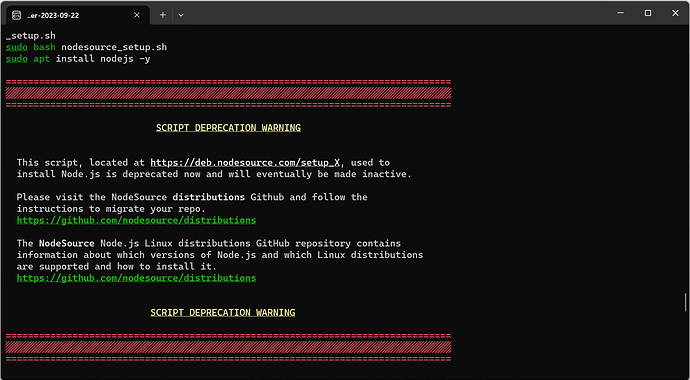The image size is (690, 380).
Task: Click the 'sudo bash nodesource_setup.sh' line
Action: [x=86, y=47]
